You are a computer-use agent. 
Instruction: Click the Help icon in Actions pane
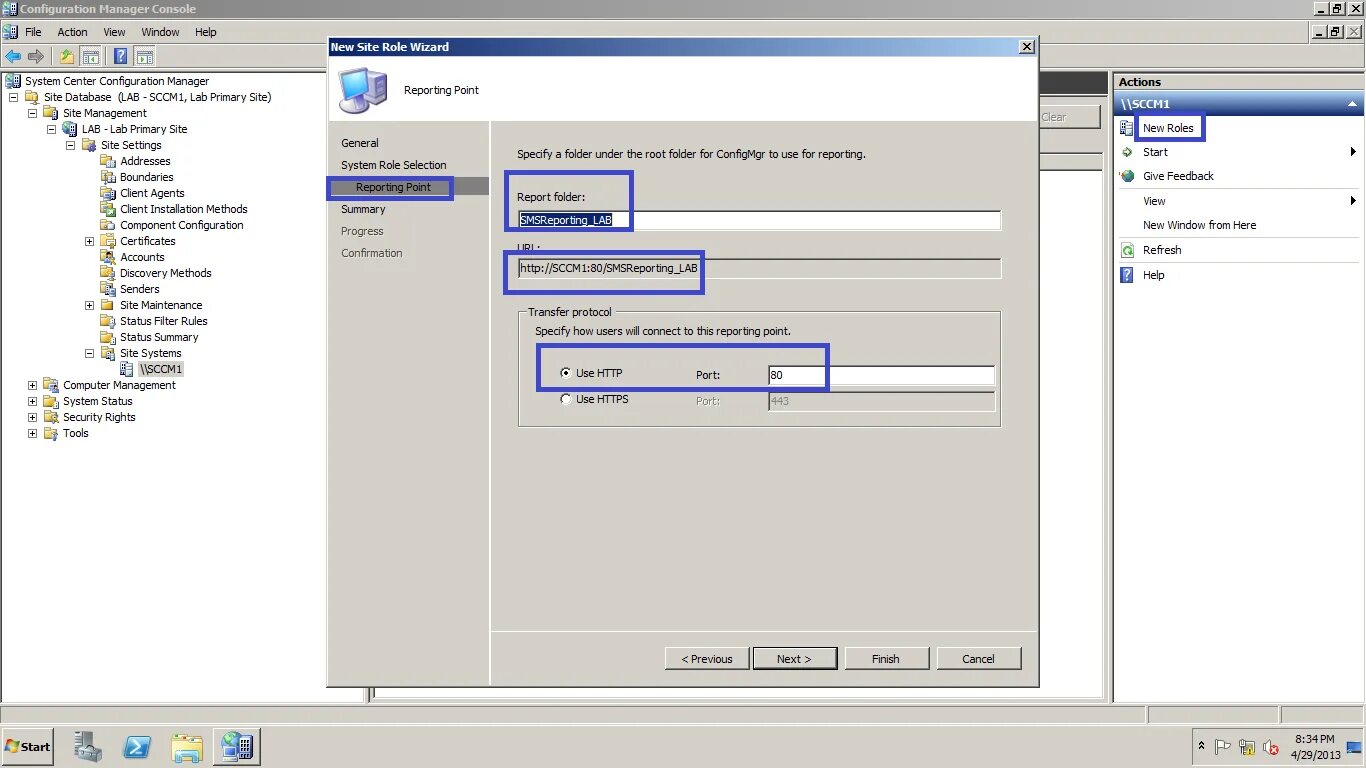pos(1127,275)
